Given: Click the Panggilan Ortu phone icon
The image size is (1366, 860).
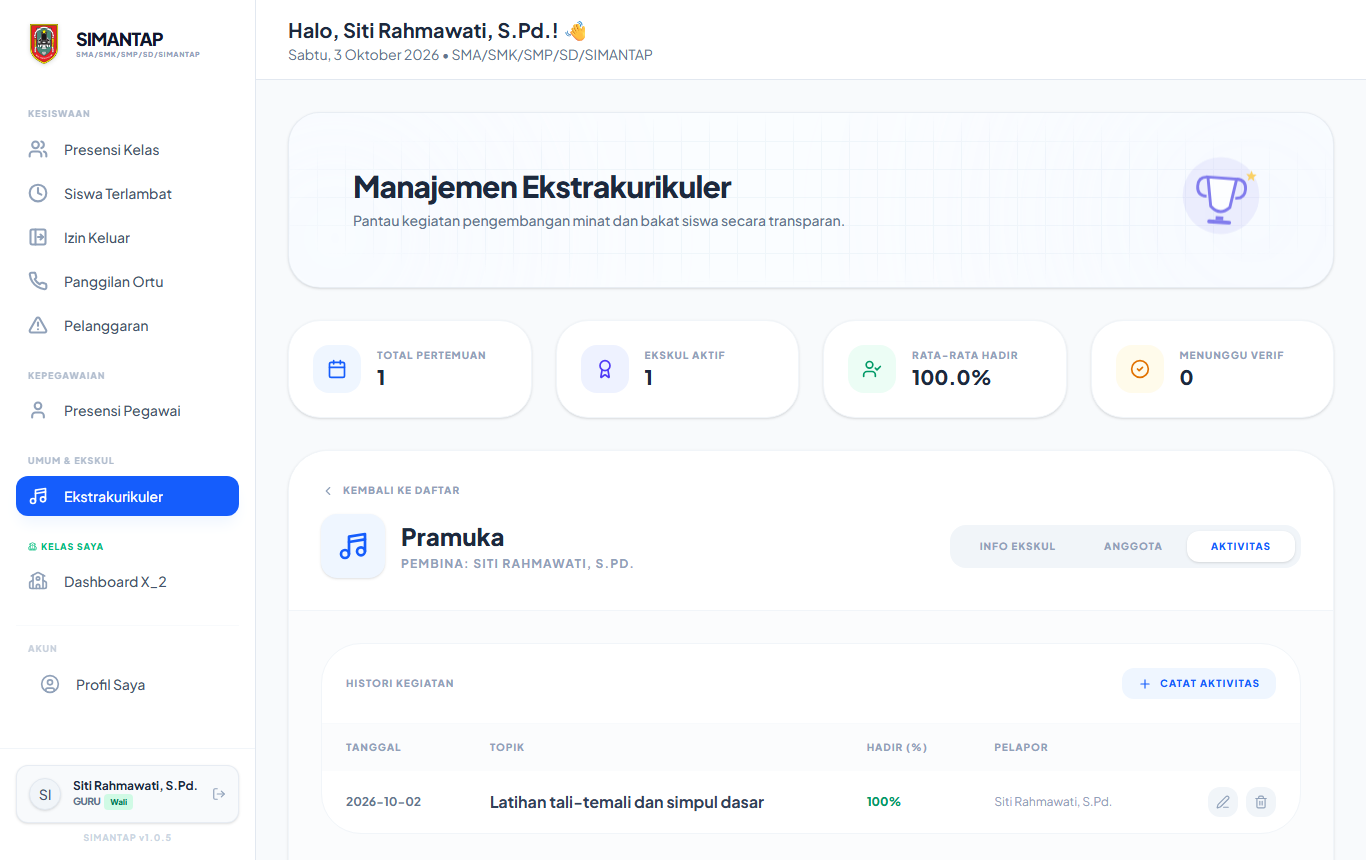Looking at the screenshot, I should [x=38, y=282].
